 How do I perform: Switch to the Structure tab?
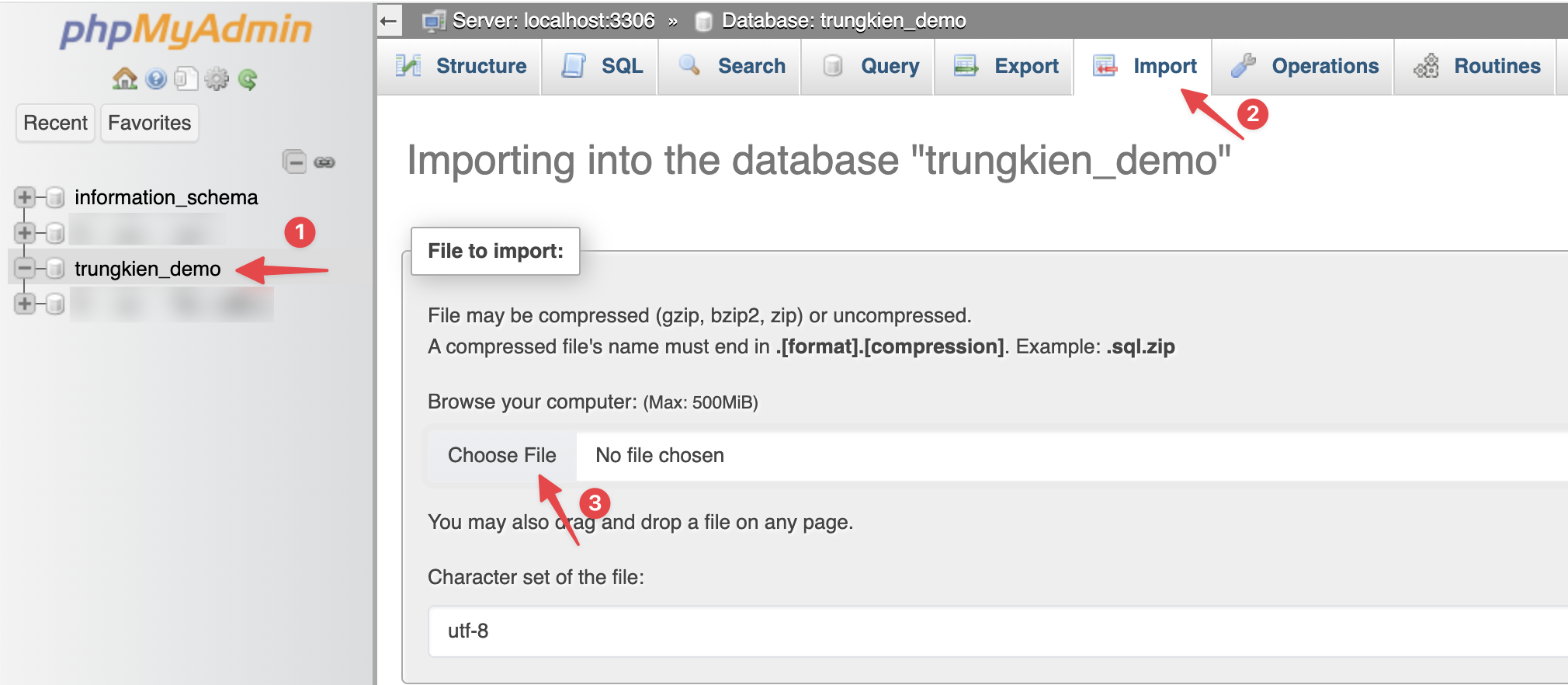[460, 67]
